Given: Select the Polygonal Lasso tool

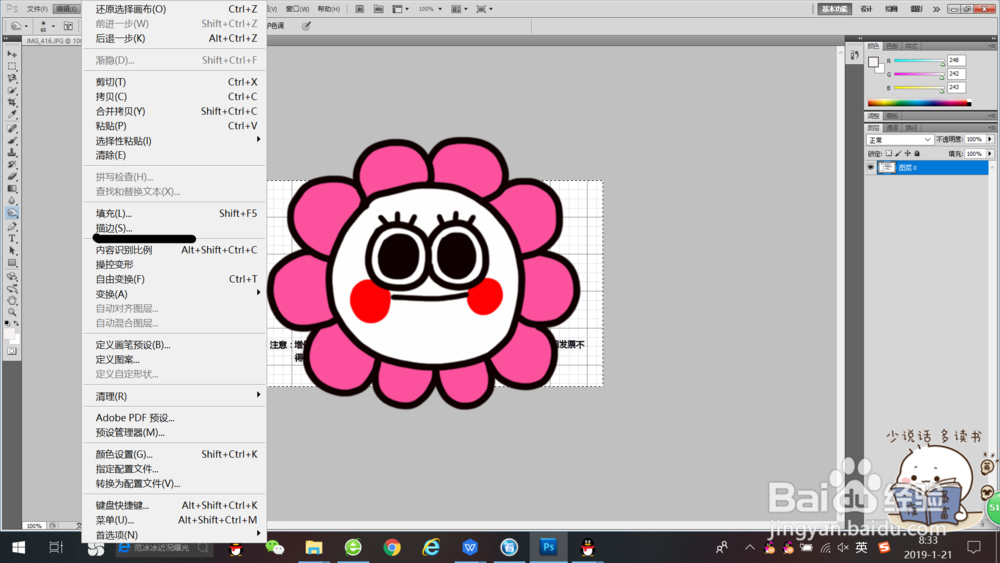Looking at the screenshot, I should [12, 78].
